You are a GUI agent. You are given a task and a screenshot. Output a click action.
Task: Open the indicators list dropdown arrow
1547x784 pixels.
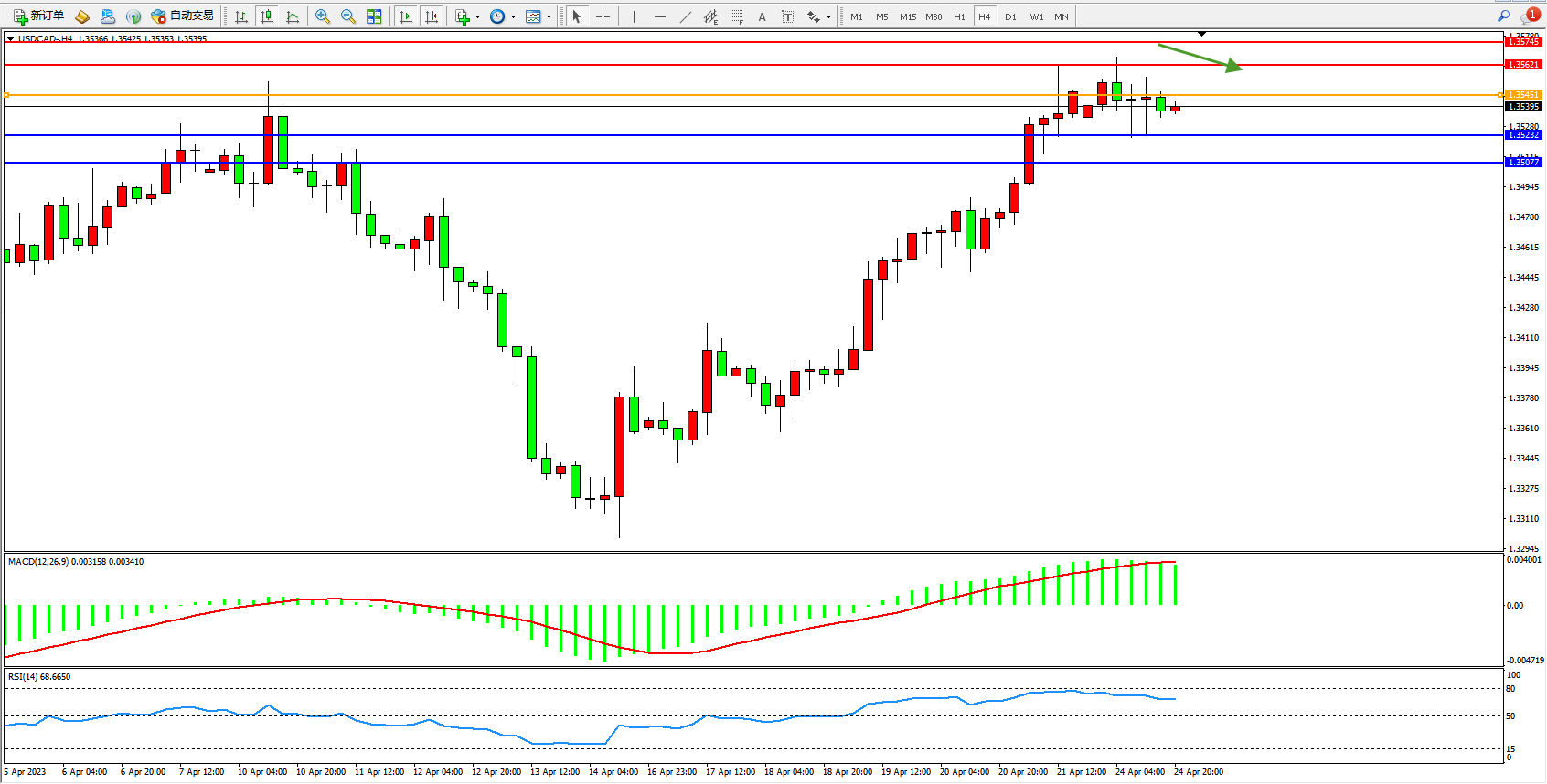tap(477, 17)
